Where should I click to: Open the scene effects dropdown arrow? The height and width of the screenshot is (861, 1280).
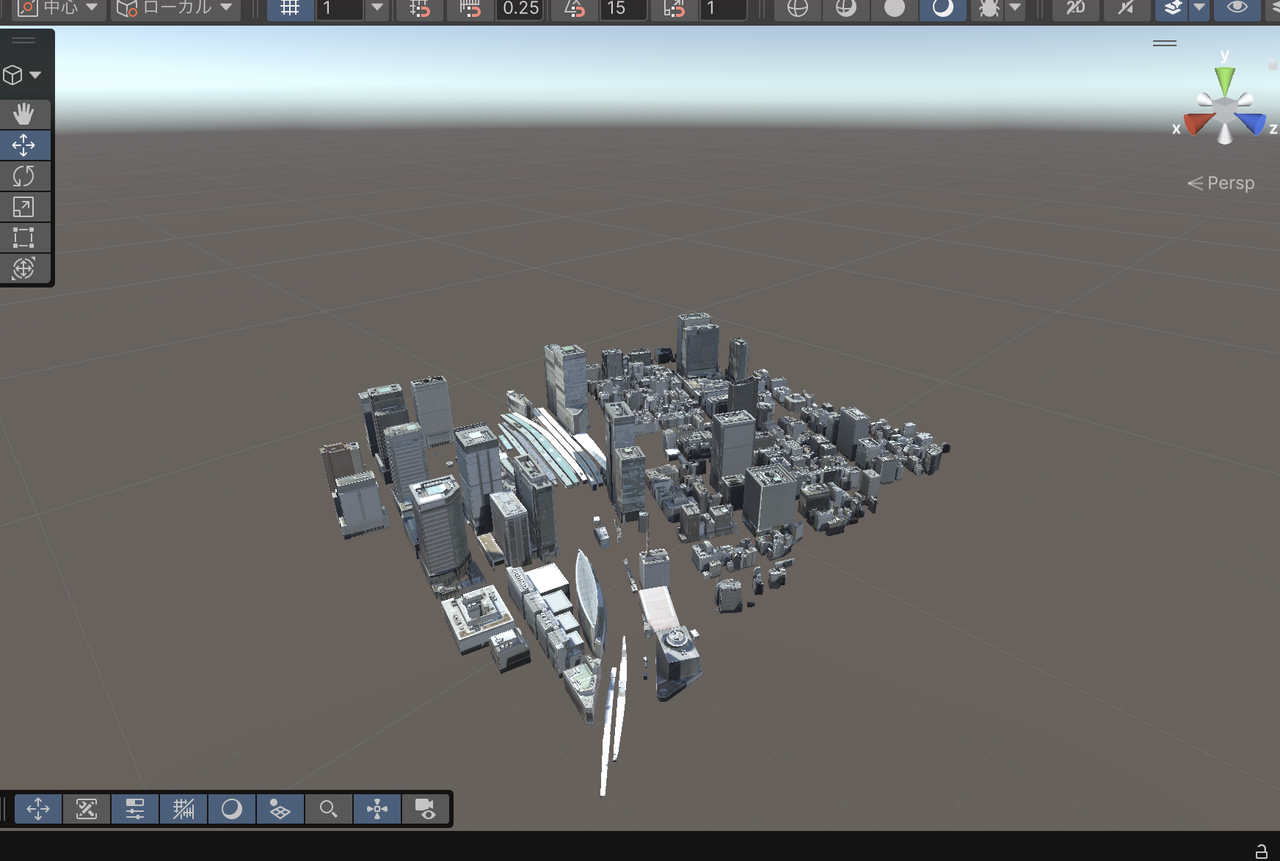pos(1199,9)
